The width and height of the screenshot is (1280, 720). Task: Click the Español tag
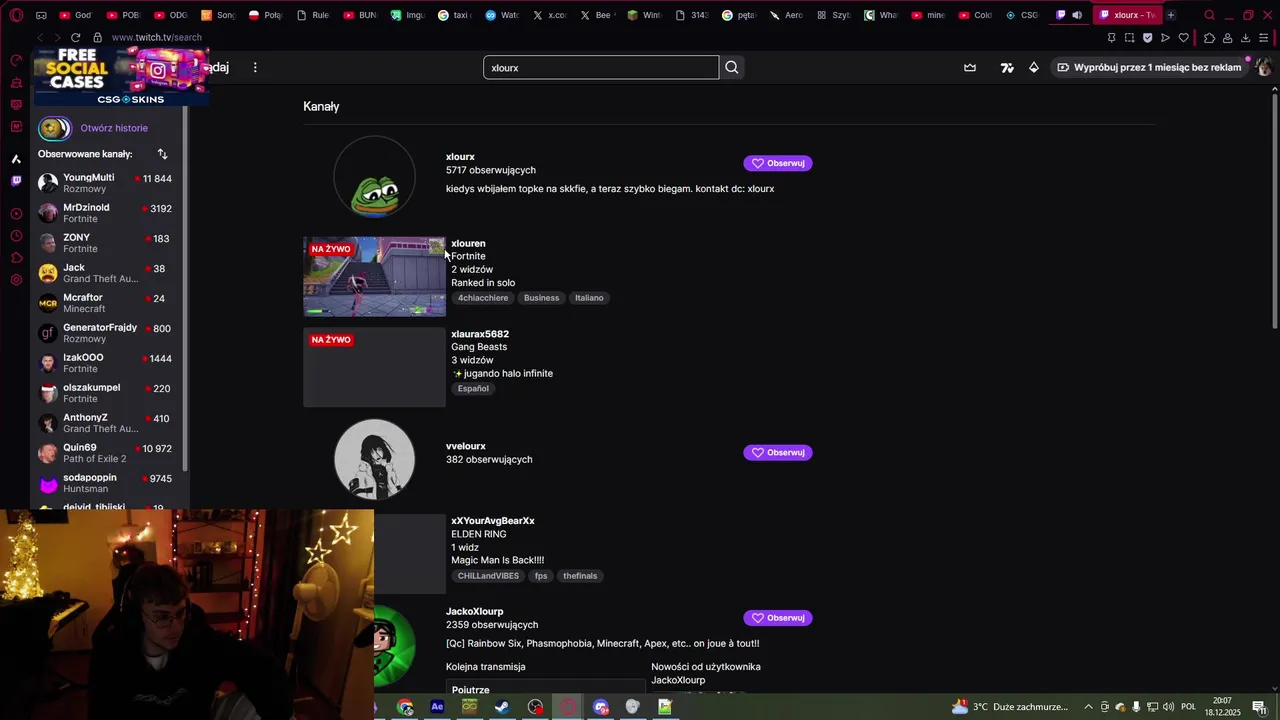[473, 389]
